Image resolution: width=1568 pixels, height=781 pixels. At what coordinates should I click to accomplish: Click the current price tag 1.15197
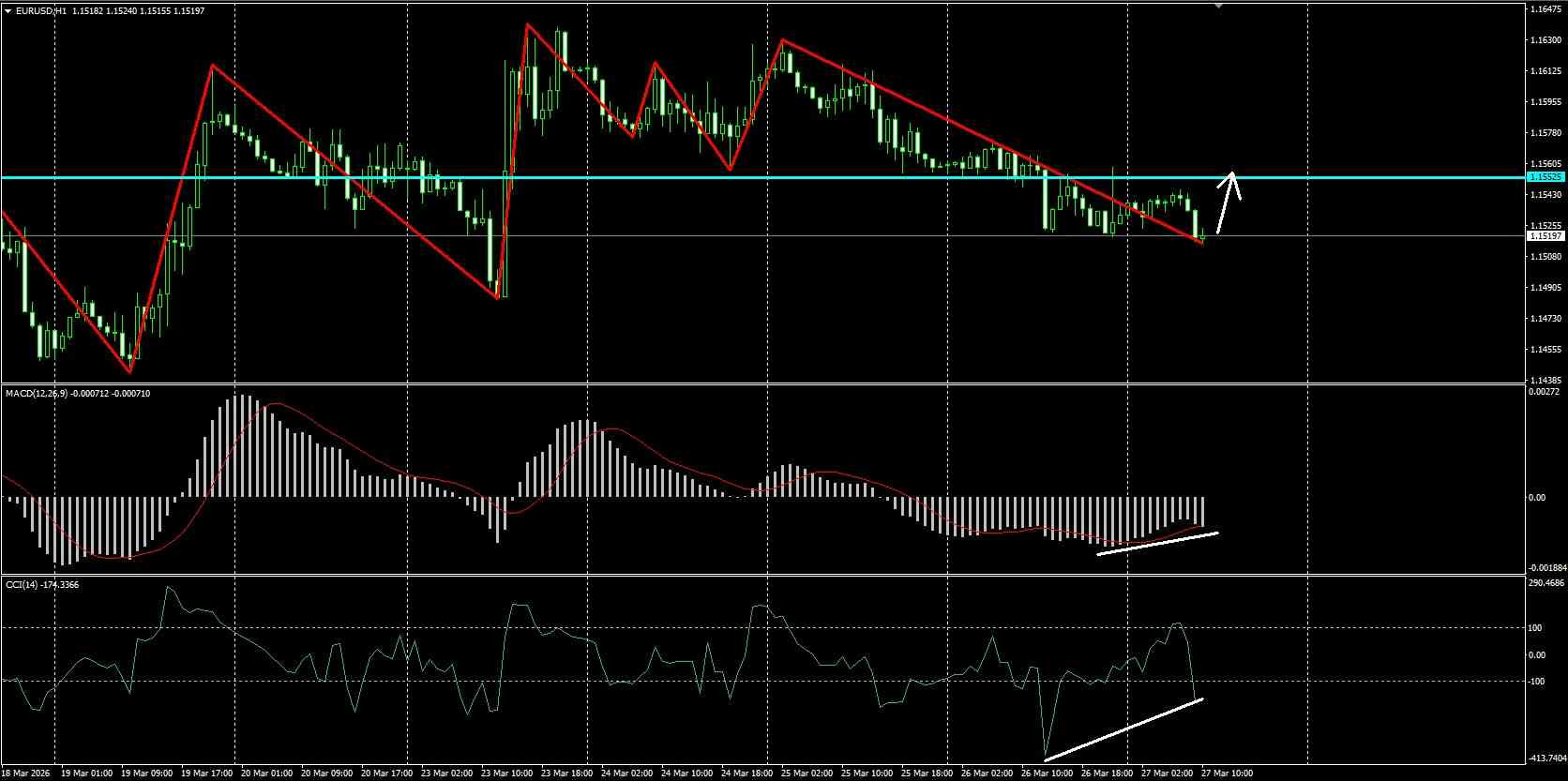point(1546,236)
